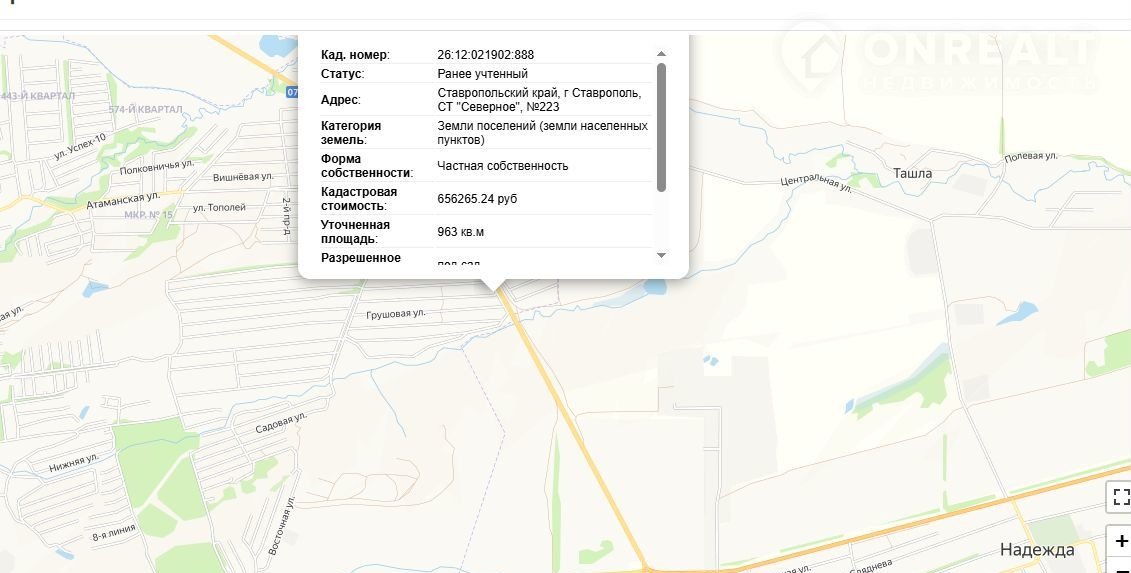Screen dimensions: 1131x573
Task: Click the popup scrollbar thumb
Action: pyautogui.click(x=661, y=125)
